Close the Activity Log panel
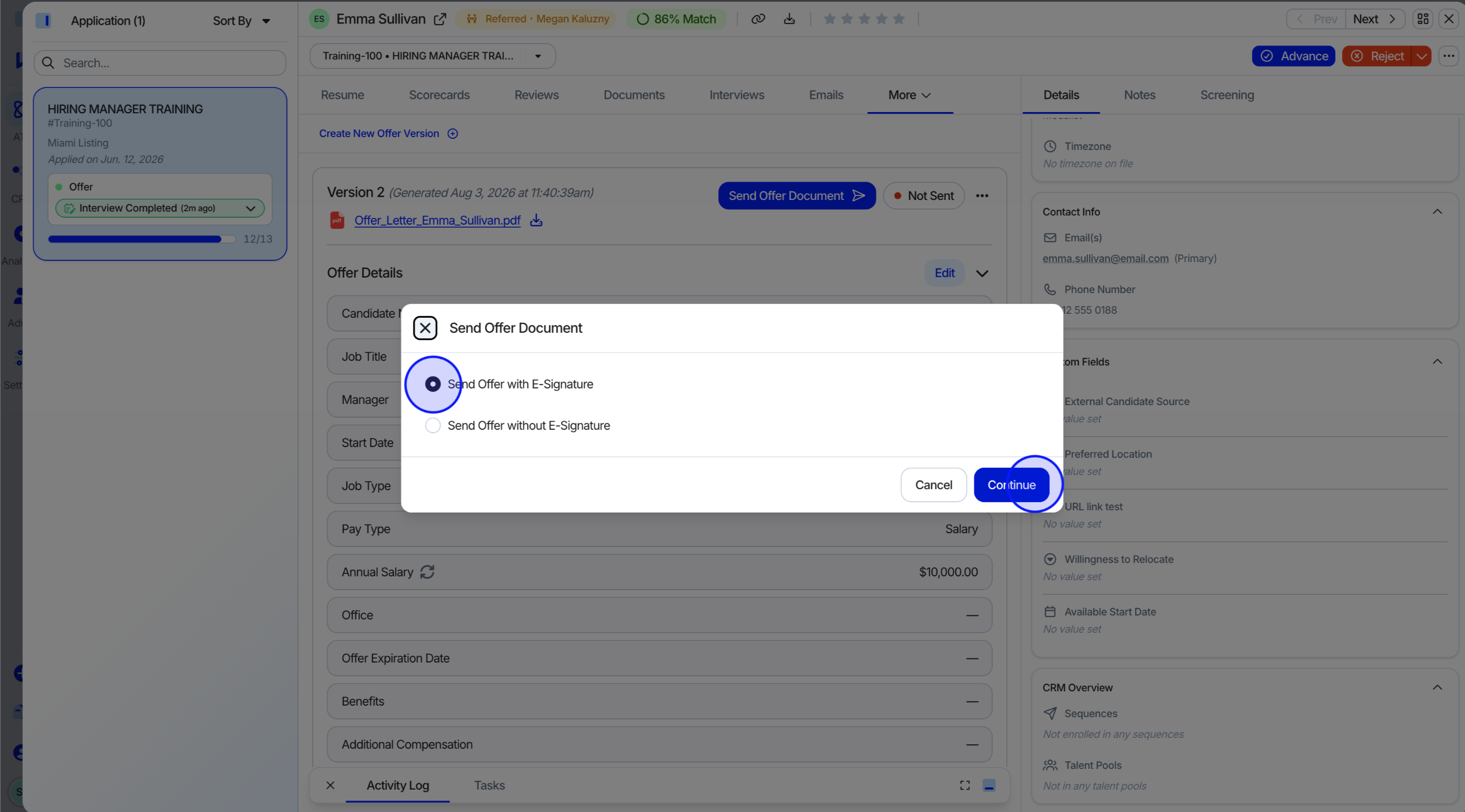This screenshot has height=812, width=1465. click(330, 785)
